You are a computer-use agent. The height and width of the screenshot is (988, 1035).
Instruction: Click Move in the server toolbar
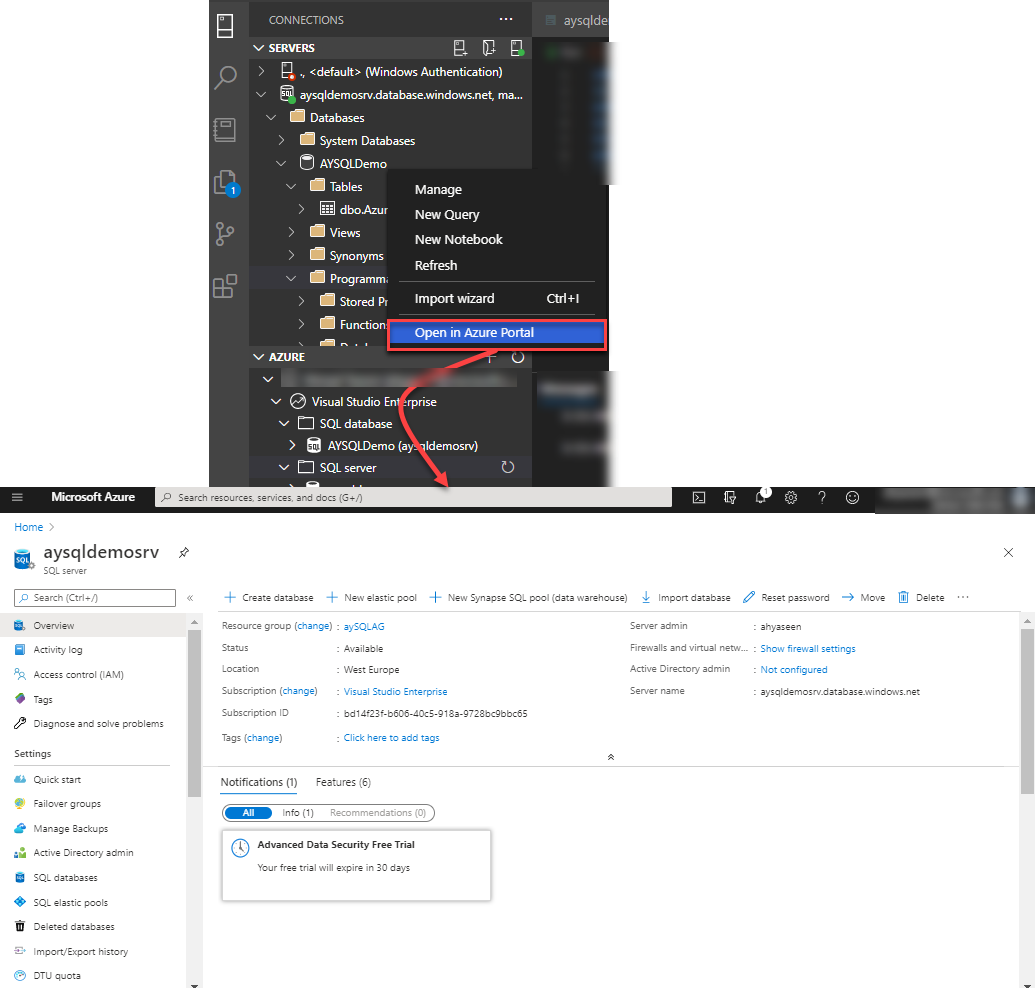point(863,597)
